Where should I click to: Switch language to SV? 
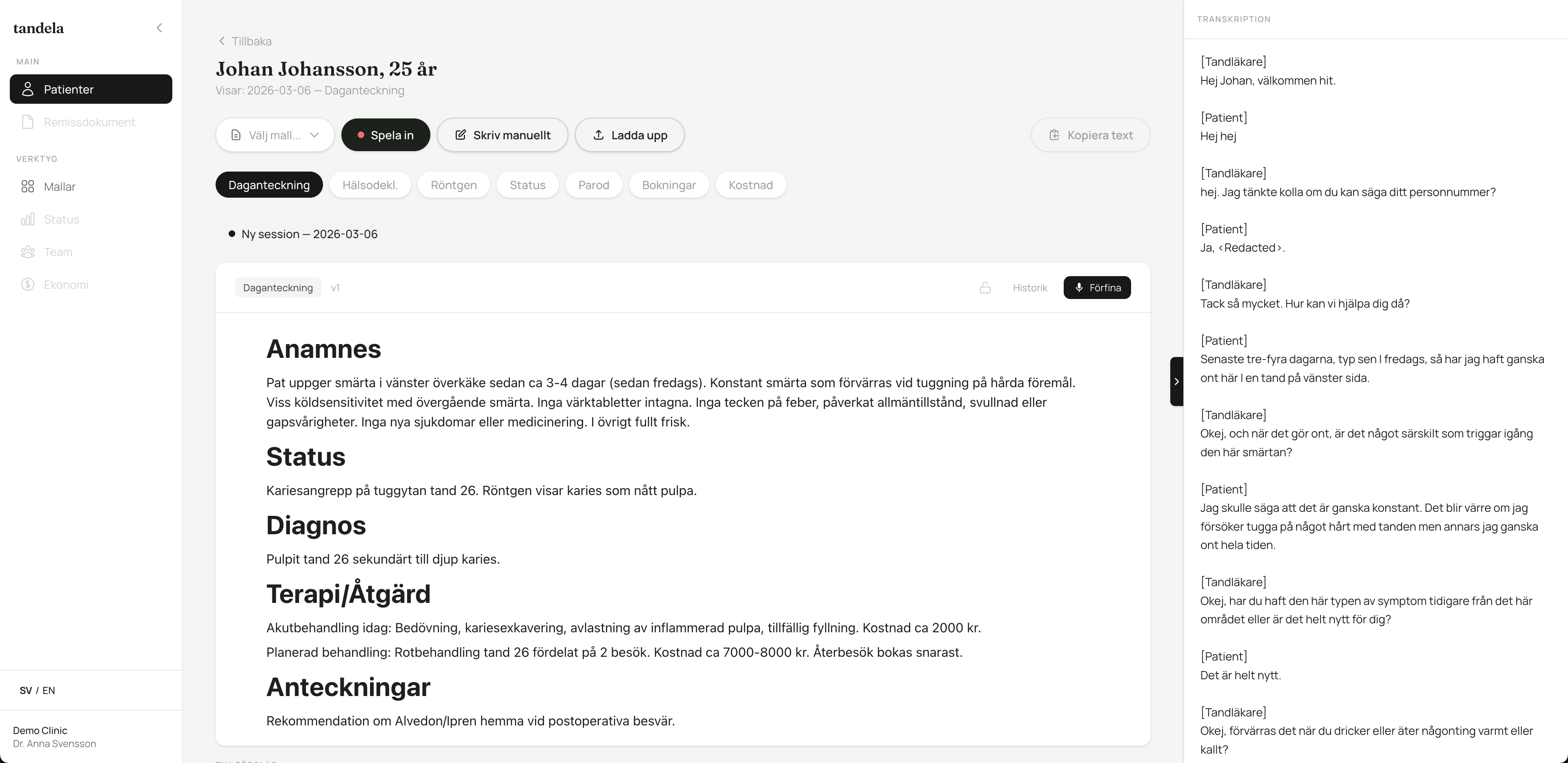tap(26, 691)
